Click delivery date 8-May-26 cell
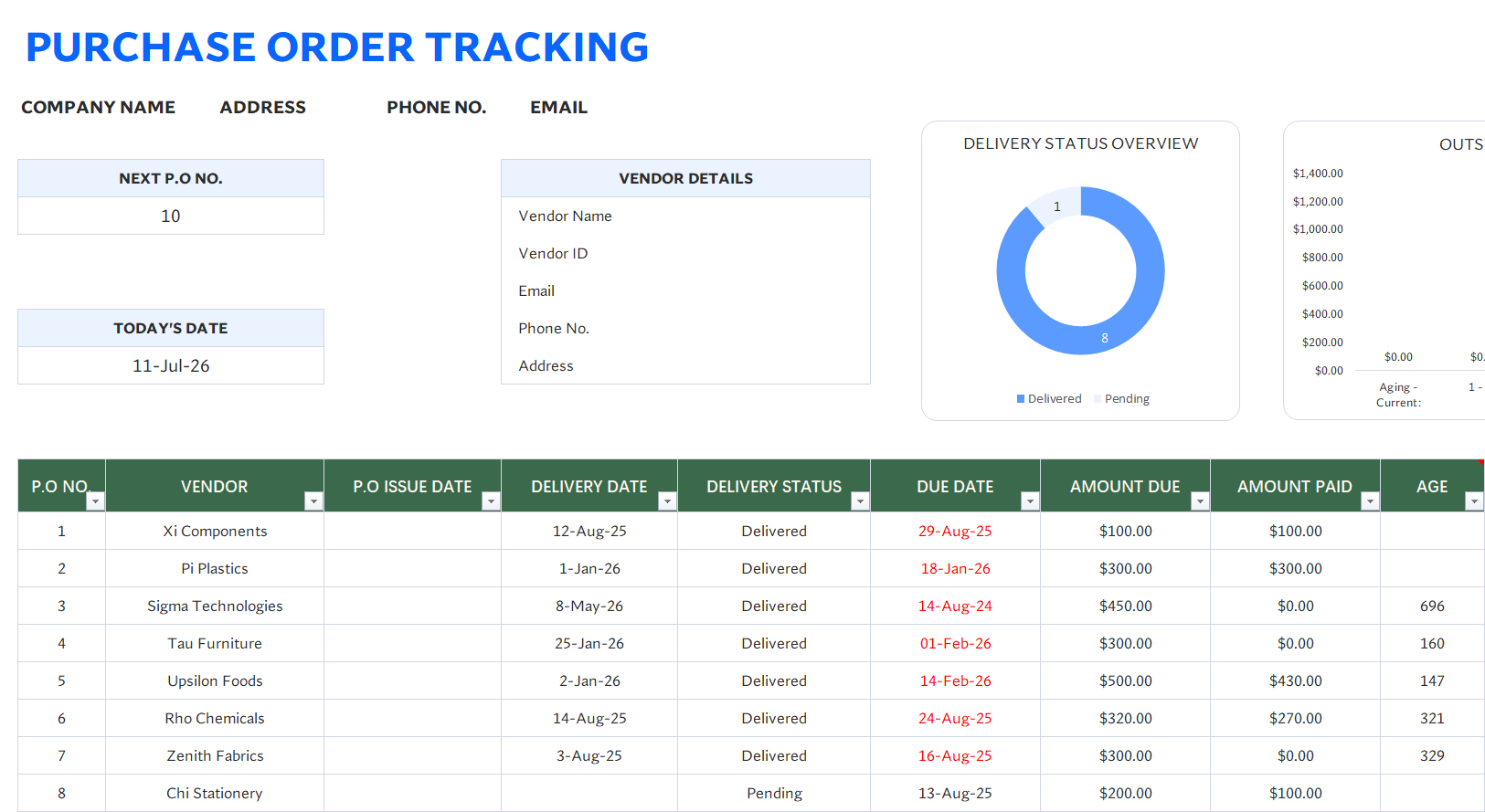The image size is (1485, 812). click(x=589, y=606)
